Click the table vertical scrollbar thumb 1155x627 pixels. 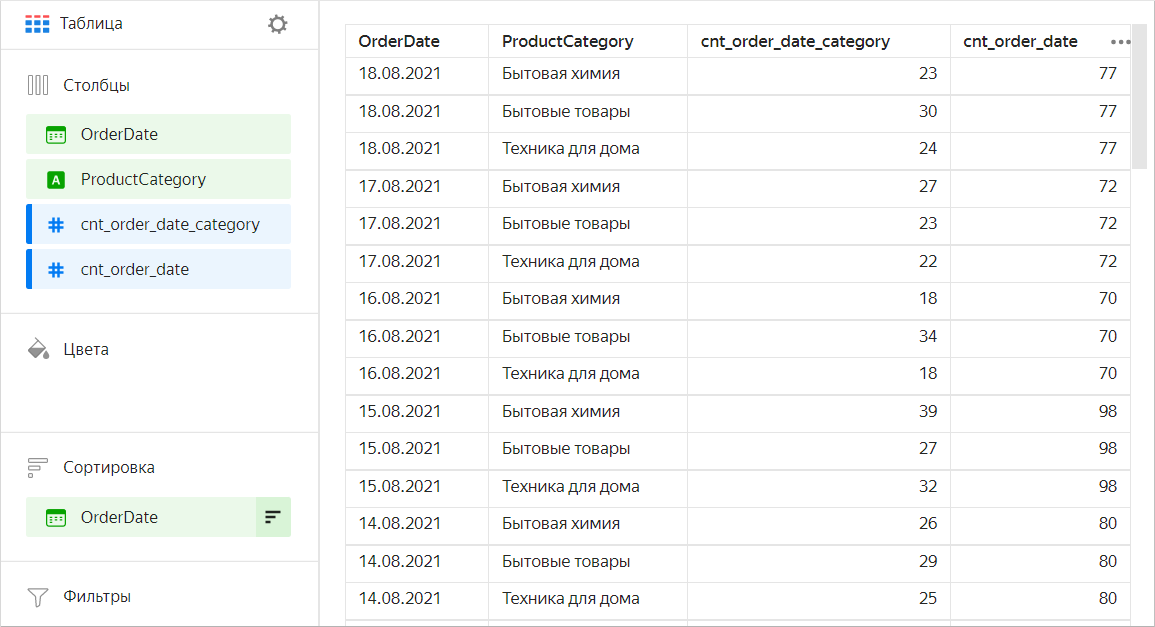(x=1139, y=100)
